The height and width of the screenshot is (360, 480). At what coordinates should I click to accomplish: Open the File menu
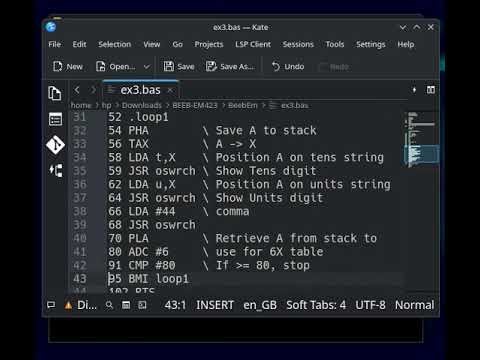55,44
